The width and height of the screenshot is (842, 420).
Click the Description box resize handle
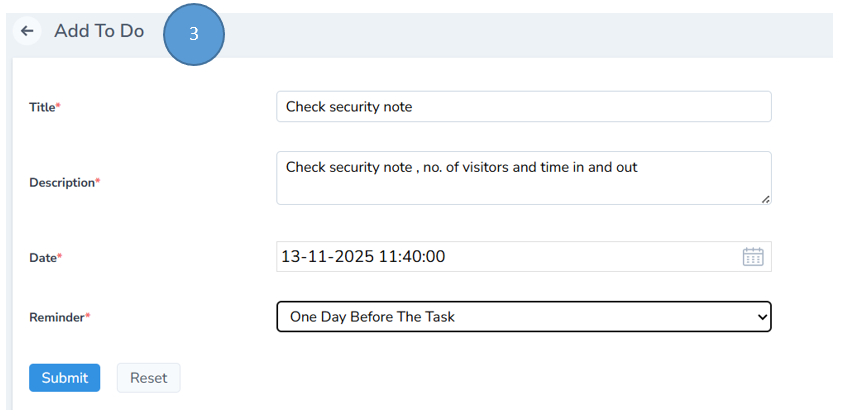765,199
